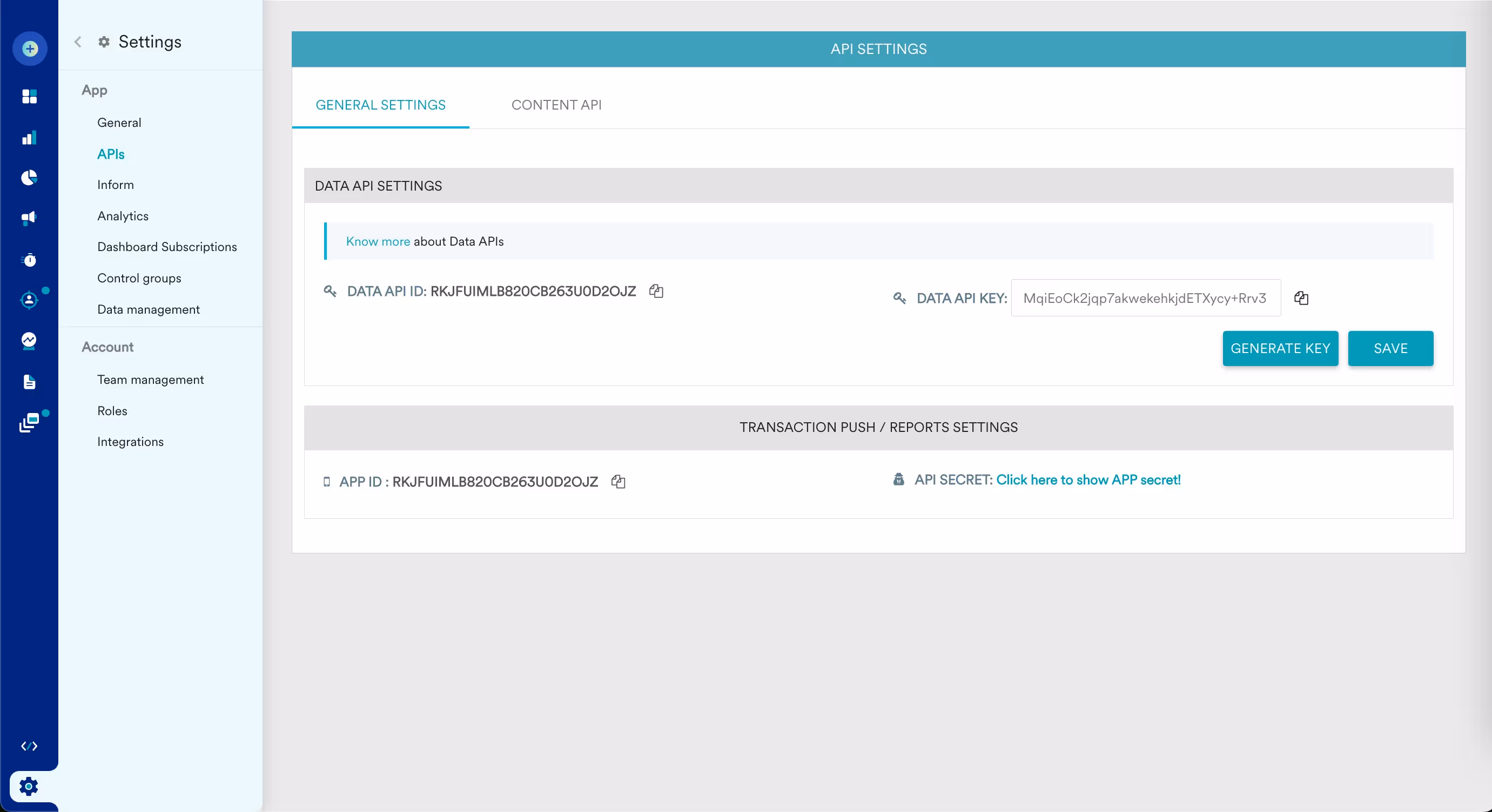Open Team management under Account
This screenshot has height=812, width=1492.
click(151, 380)
